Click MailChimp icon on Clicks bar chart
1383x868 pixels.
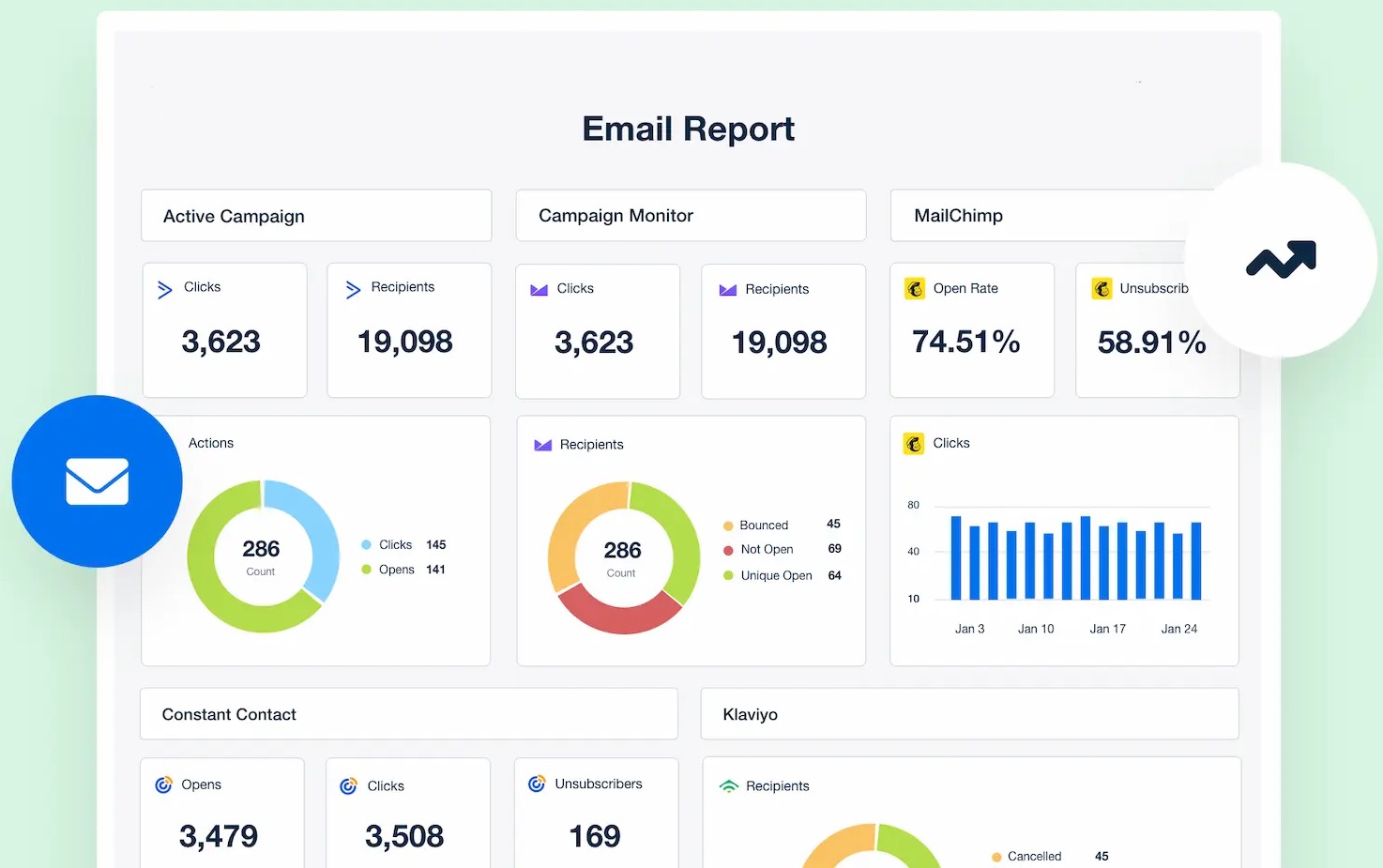point(914,443)
